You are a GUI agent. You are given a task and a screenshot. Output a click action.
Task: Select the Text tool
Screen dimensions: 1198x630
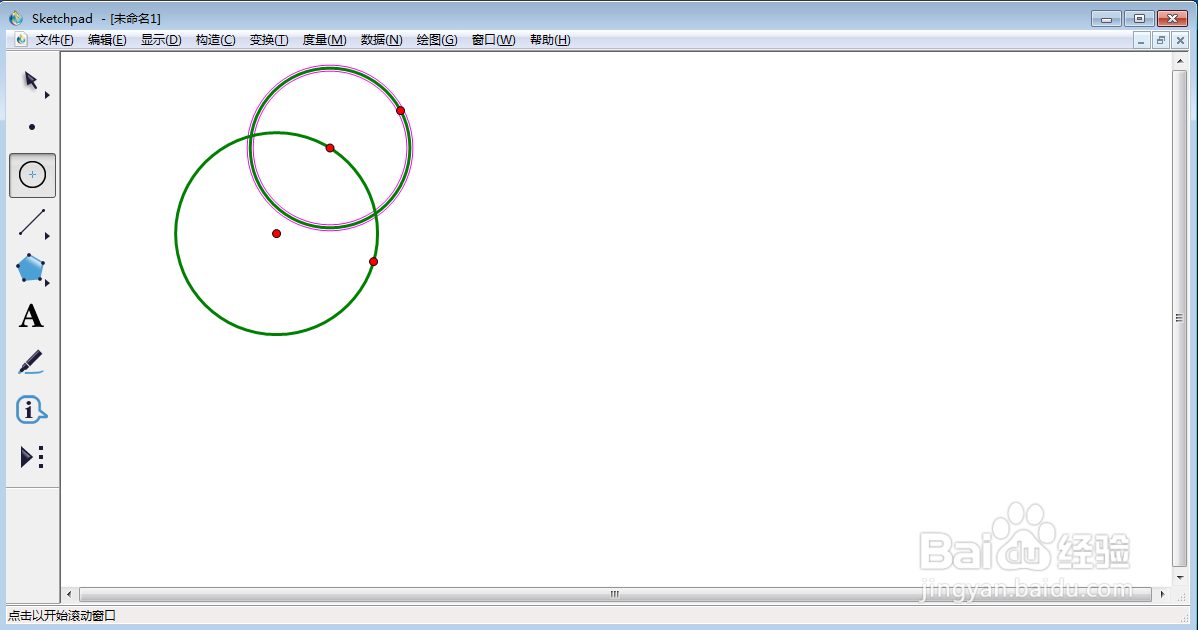tap(31, 316)
